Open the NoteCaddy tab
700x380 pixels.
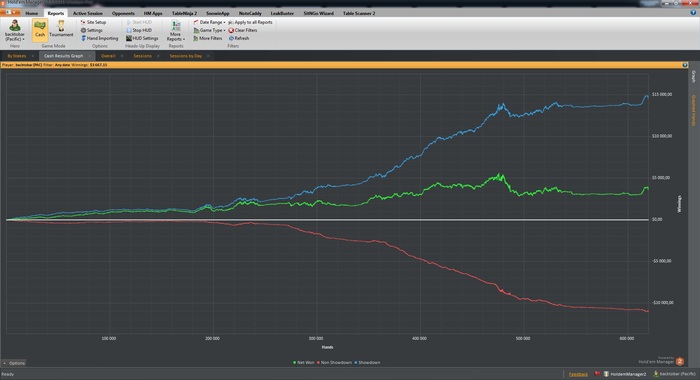tap(250, 13)
